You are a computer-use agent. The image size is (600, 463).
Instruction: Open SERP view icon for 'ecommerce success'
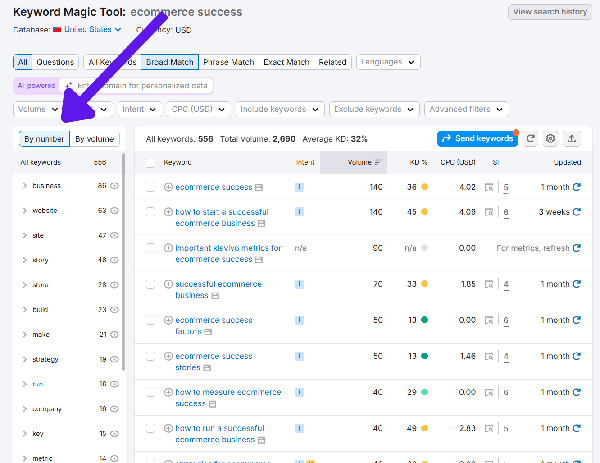pos(489,187)
